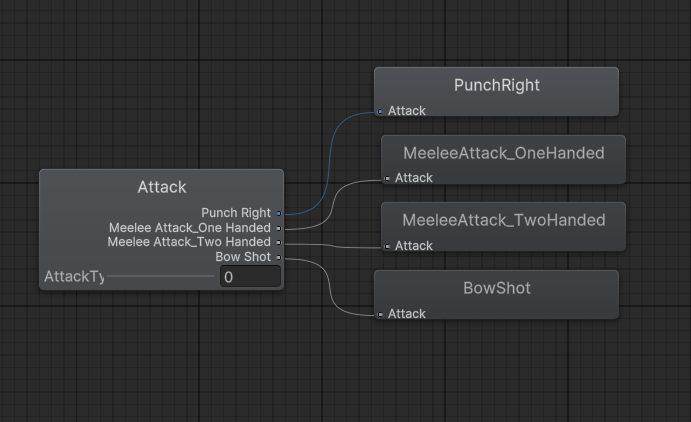Image resolution: width=691 pixels, height=422 pixels.
Task: Click the Punch Right label in Attack node
Action: click(236, 213)
